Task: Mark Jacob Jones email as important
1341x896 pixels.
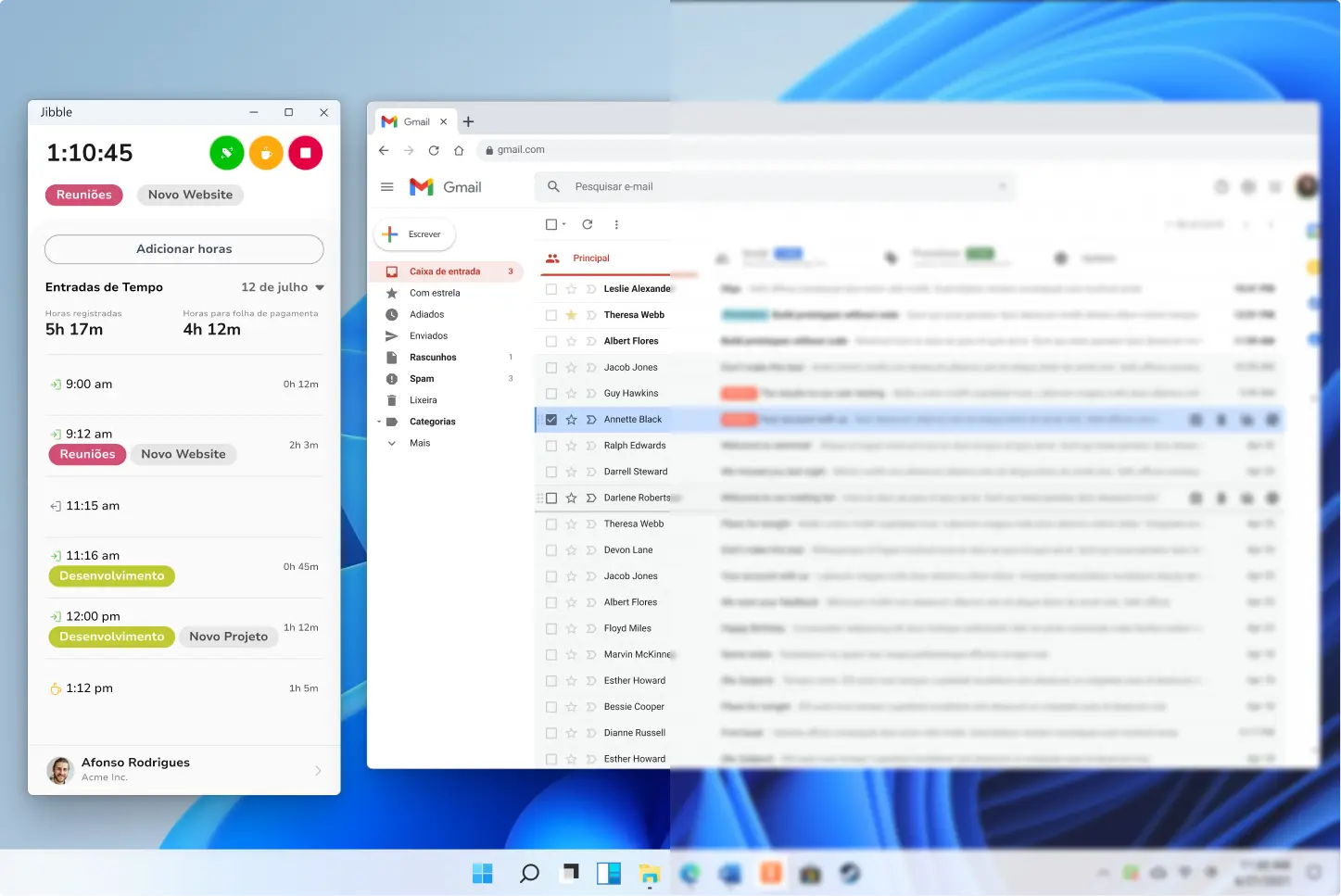Action: click(590, 368)
